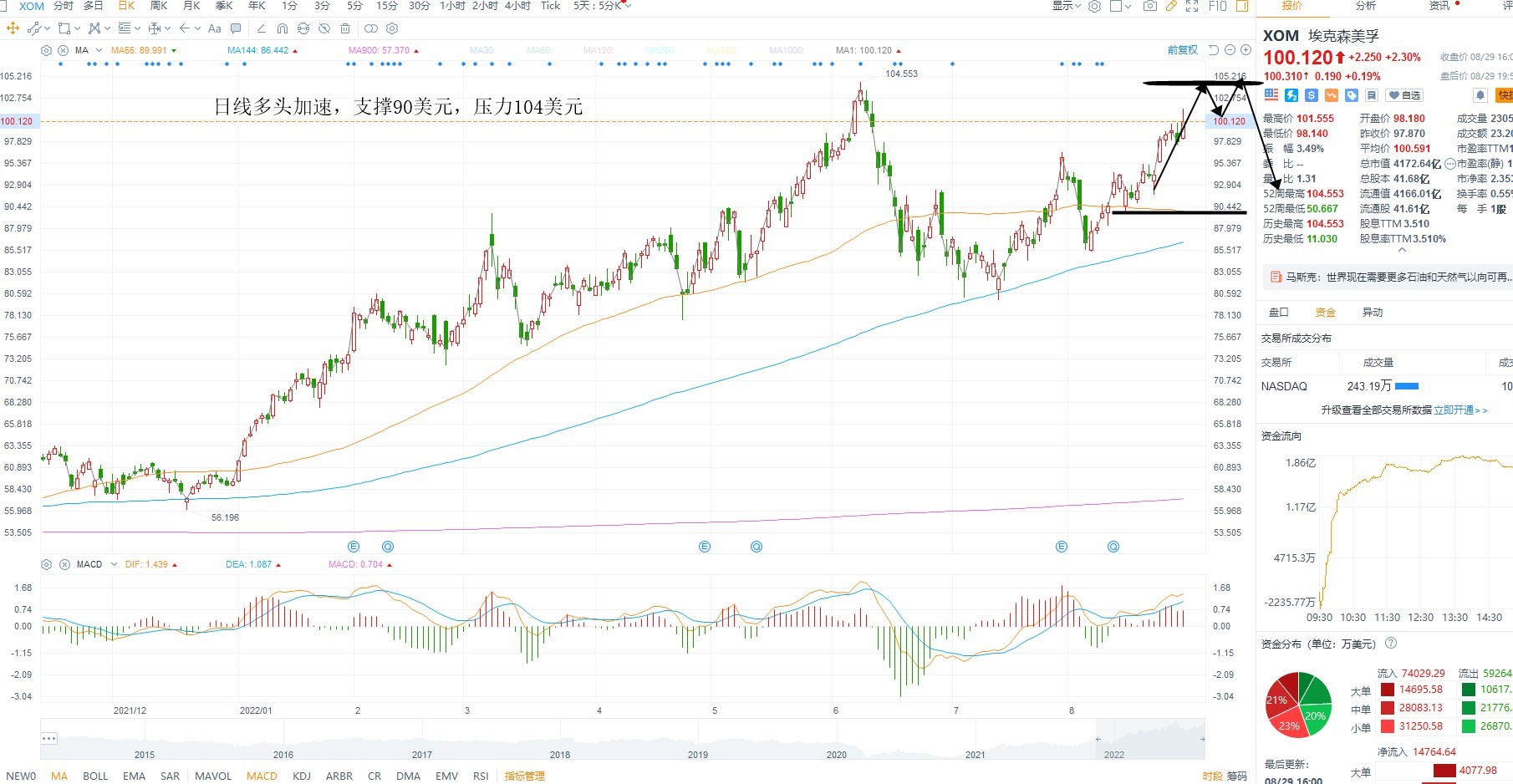Click the 指标管理 button
Screen dimensions: 1513x784
pos(524,776)
